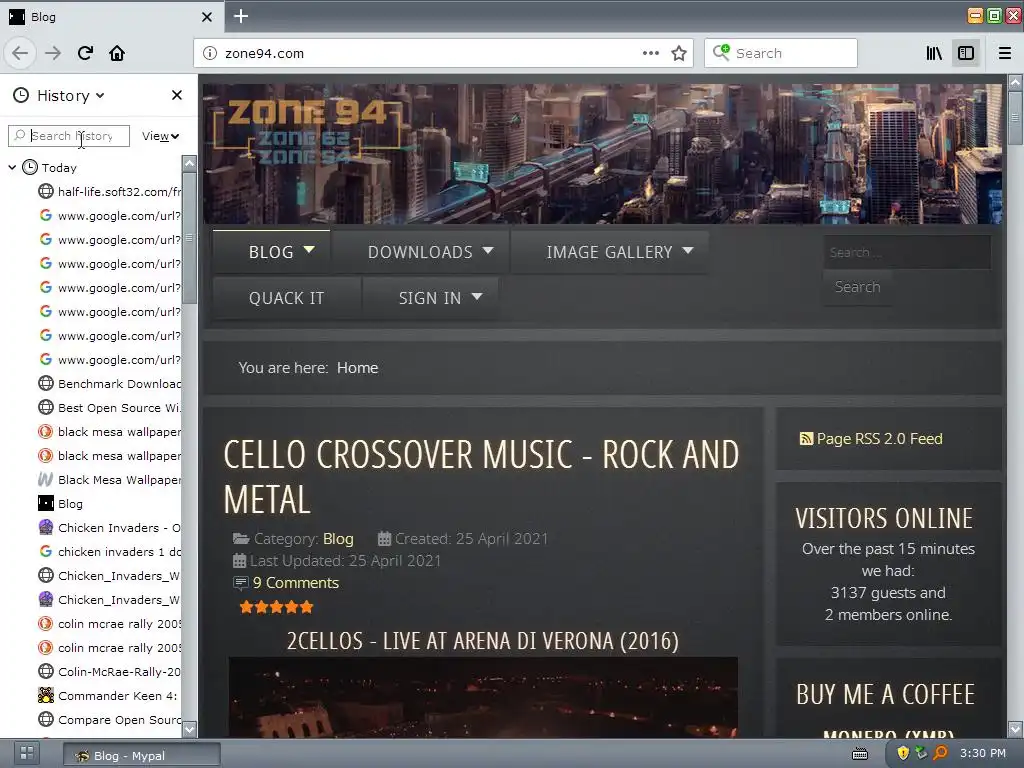Click the keyboard icon in system tray
Image resolution: width=1024 pixels, height=768 pixels.
tap(860, 754)
